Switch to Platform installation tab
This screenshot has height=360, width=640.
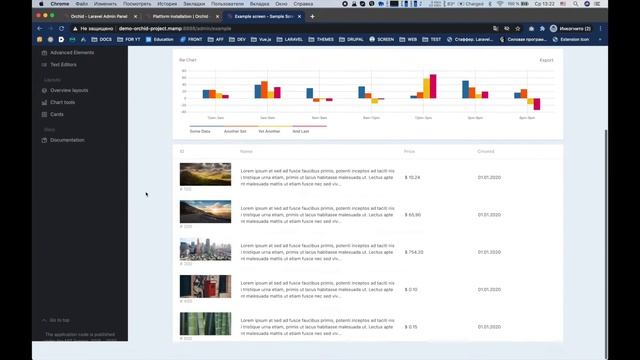tap(180, 16)
